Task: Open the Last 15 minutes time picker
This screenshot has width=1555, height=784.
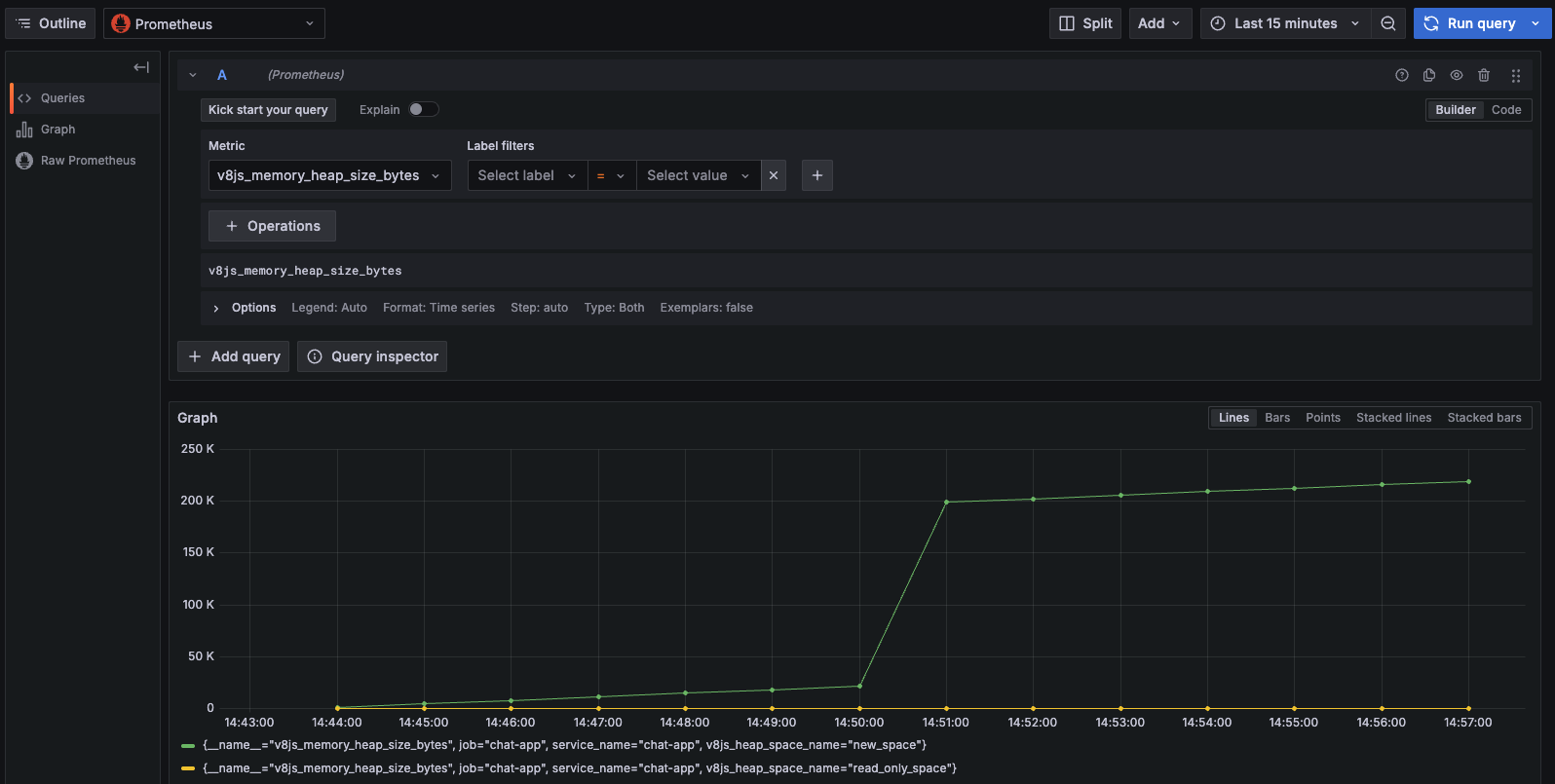Action: click(x=1284, y=23)
